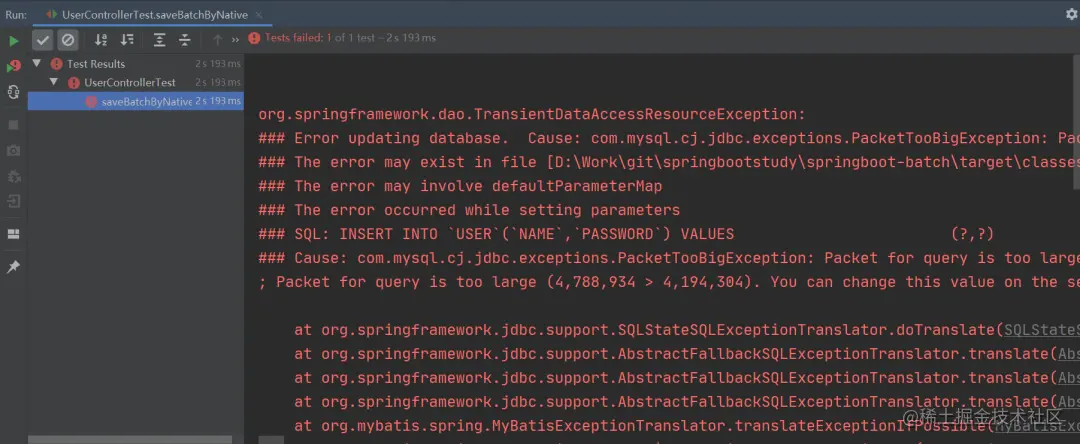
Task: Rerun failed tests from the sidebar
Action: 13,66
